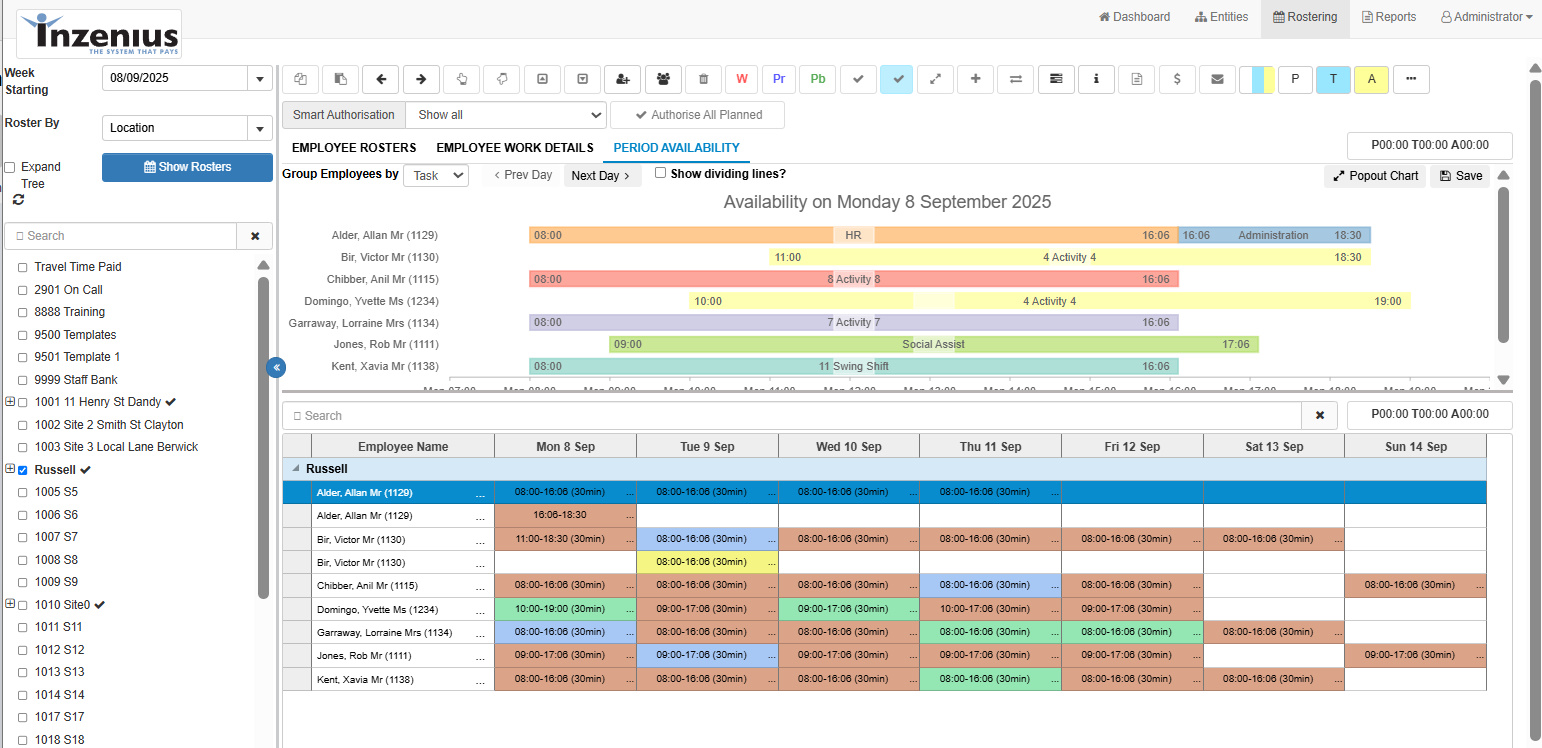The height and width of the screenshot is (748, 1542).
Task: Collapse the left panel with double-chevron button
Action: tap(276, 367)
